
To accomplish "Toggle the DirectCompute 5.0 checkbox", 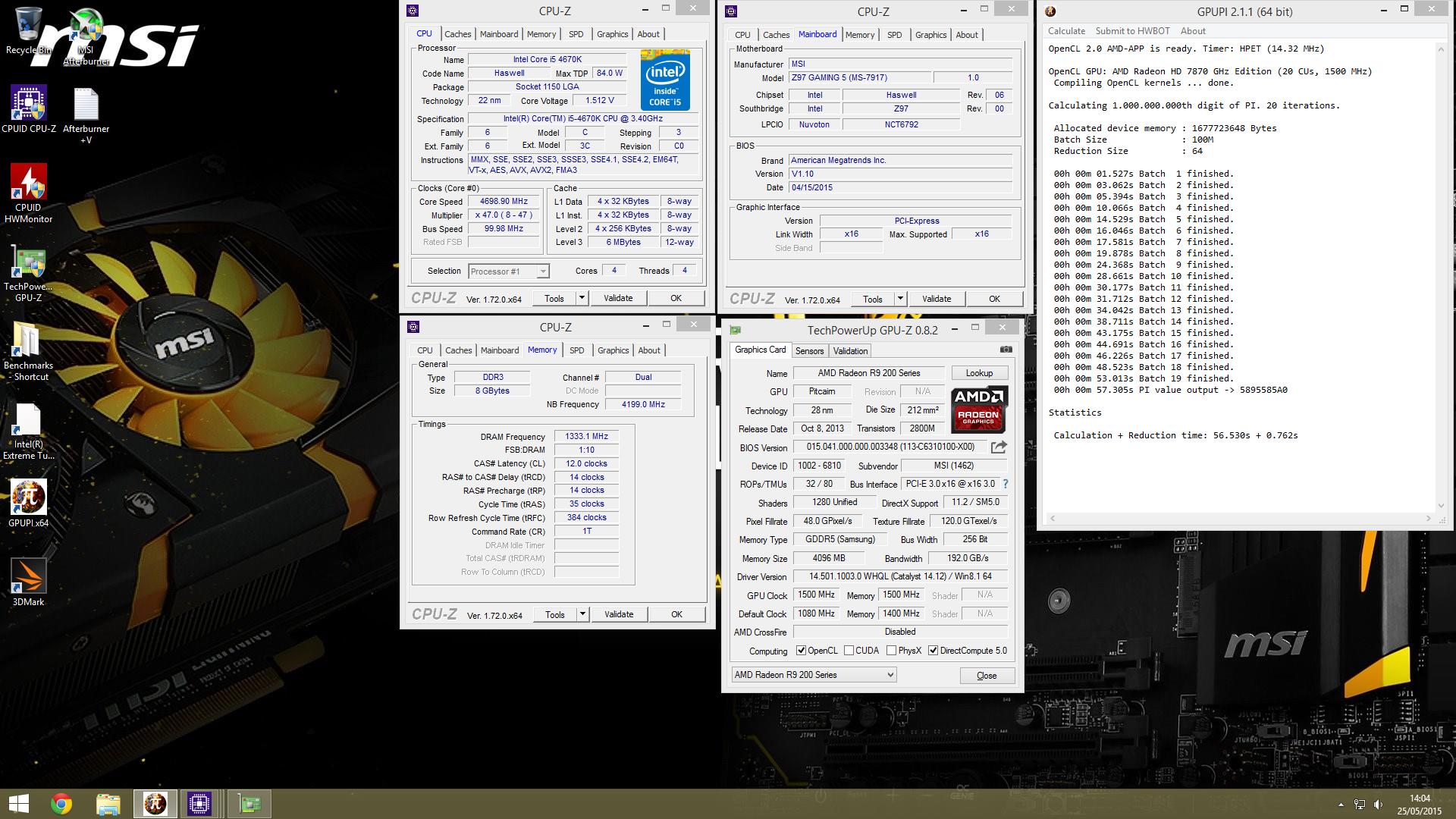I will (x=934, y=651).
